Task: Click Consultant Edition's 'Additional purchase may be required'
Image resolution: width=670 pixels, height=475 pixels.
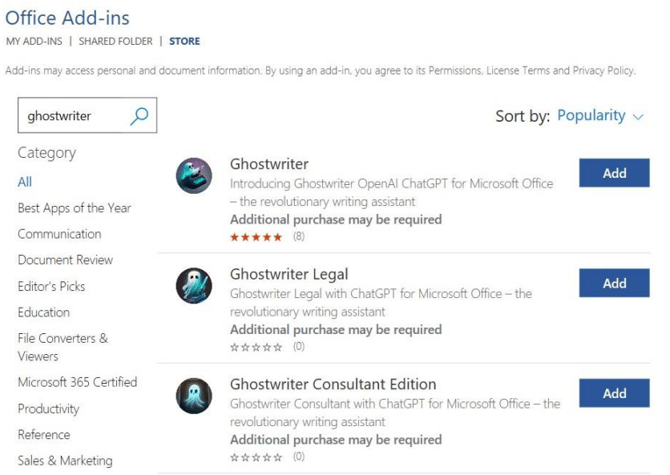Action: click(336, 440)
